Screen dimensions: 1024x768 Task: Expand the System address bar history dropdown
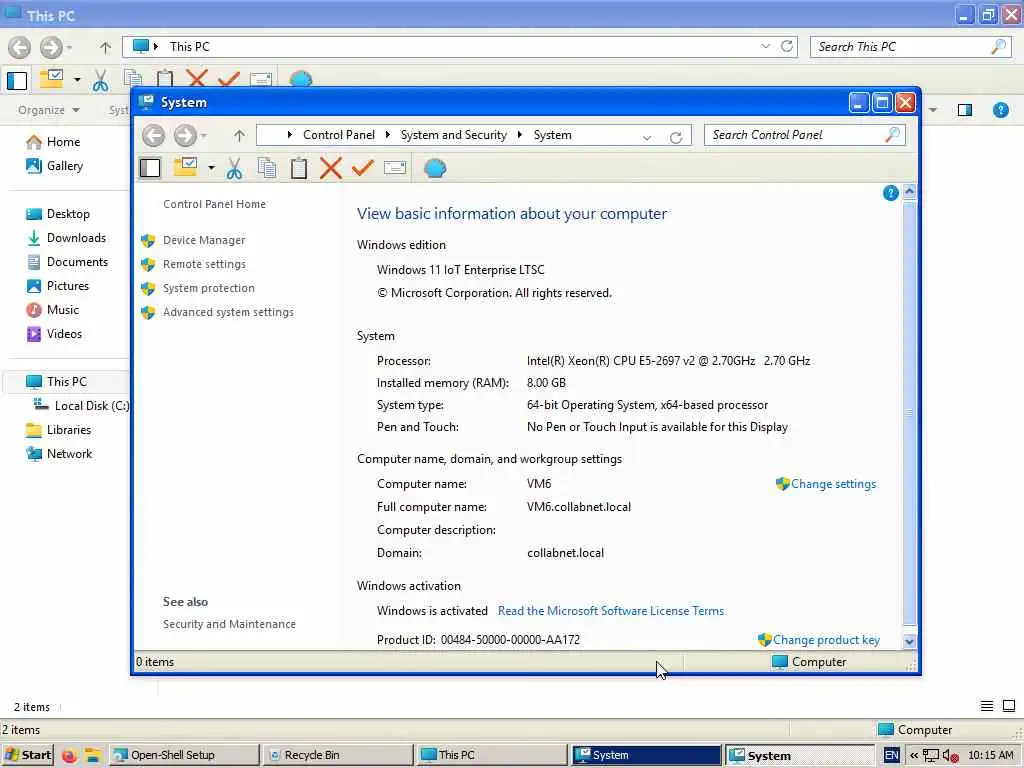[x=647, y=137]
